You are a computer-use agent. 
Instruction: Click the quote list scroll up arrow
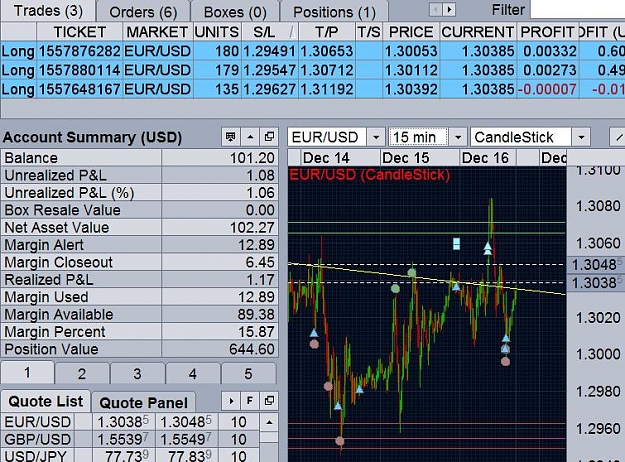[x=269, y=422]
